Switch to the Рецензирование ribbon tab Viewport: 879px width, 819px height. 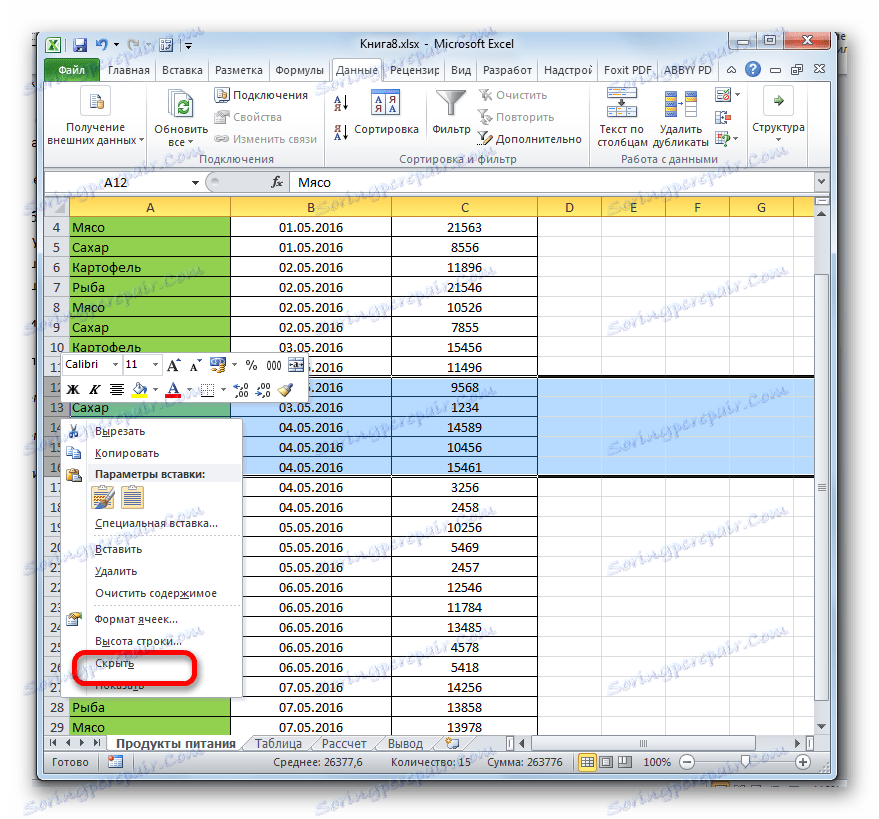pyautogui.click(x=415, y=70)
